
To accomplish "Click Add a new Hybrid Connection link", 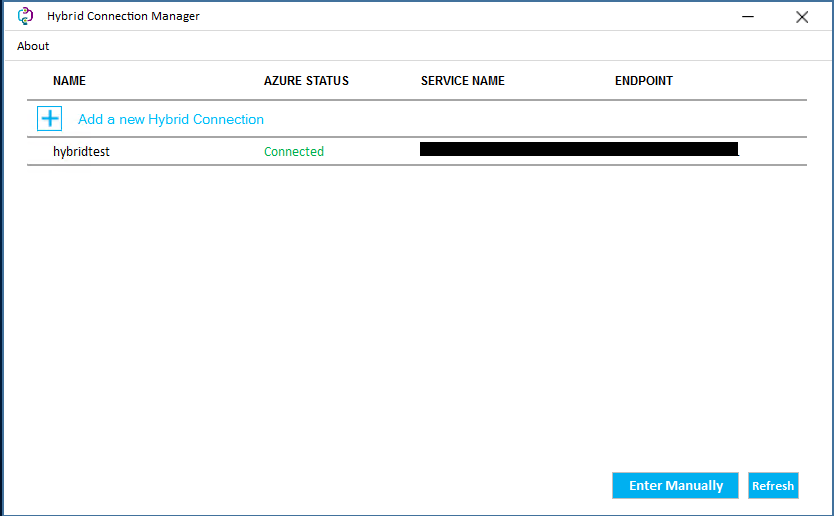I will [x=171, y=119].
